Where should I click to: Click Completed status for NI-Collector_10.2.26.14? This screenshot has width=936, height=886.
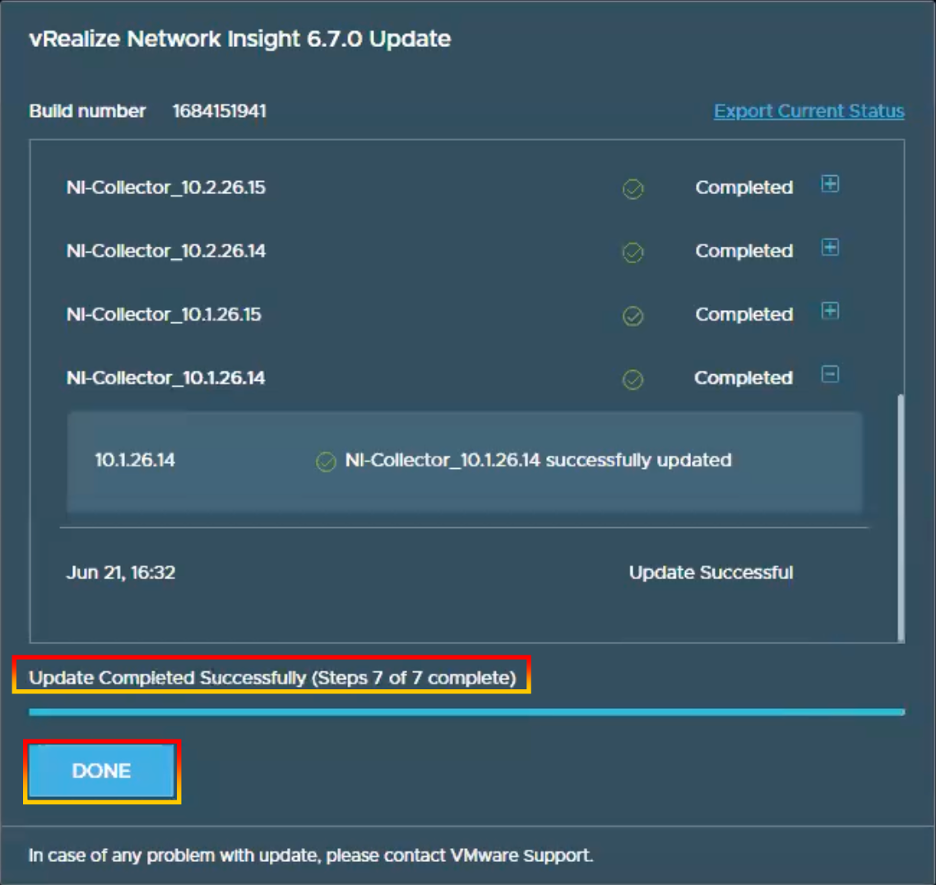pyautogui.click(x=744, y=251)
